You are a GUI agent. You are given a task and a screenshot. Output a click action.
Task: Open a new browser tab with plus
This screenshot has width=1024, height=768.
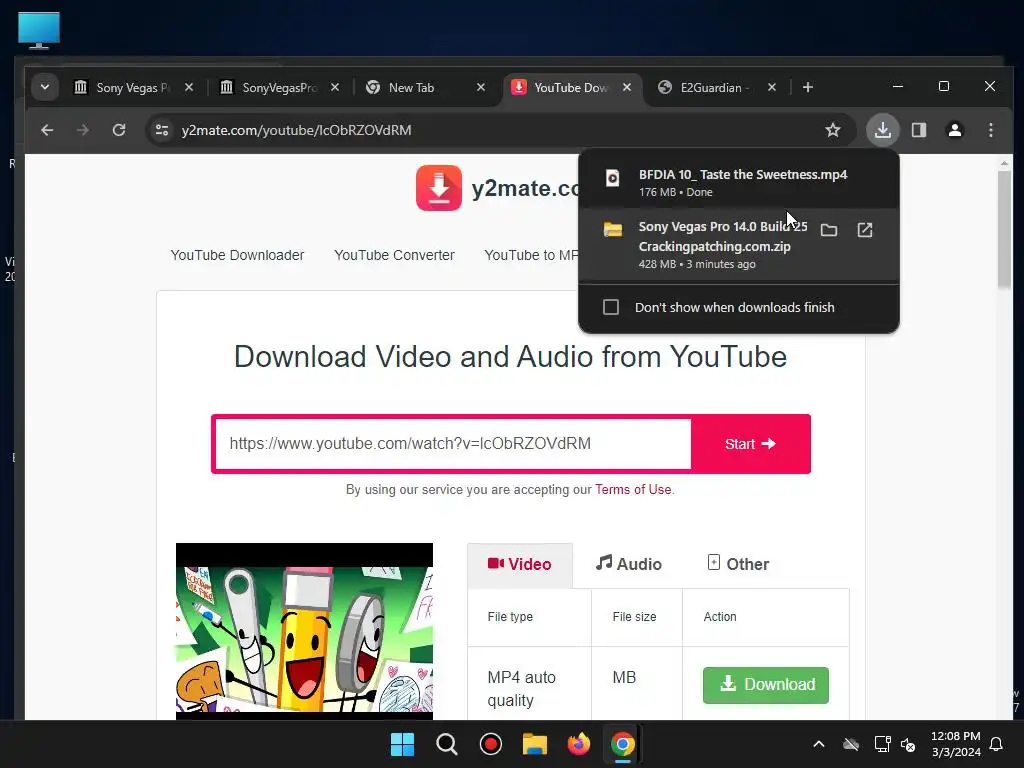(808, 88)
